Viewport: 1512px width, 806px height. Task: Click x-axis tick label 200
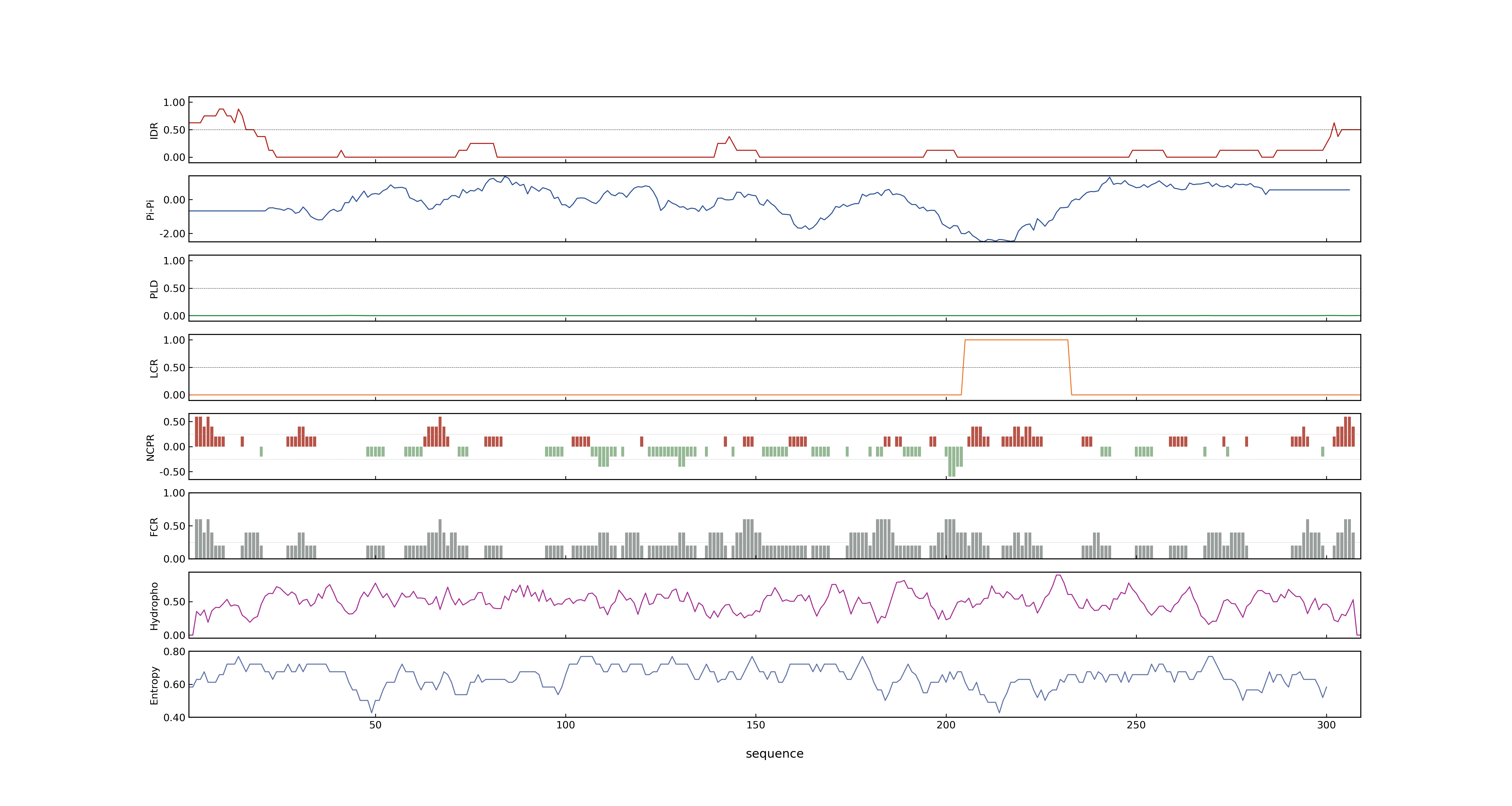(x=946, y=725)
